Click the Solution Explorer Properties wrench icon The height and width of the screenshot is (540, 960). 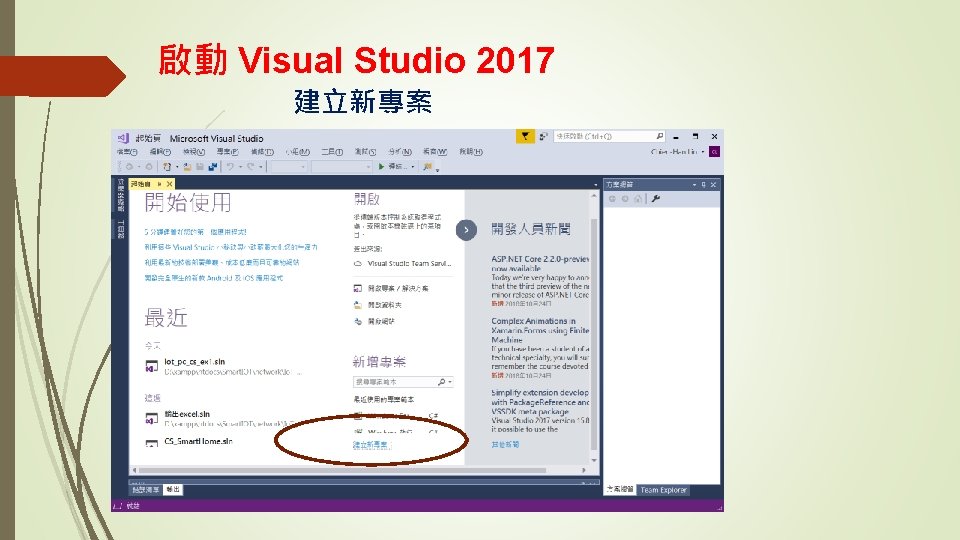(656, 199)
